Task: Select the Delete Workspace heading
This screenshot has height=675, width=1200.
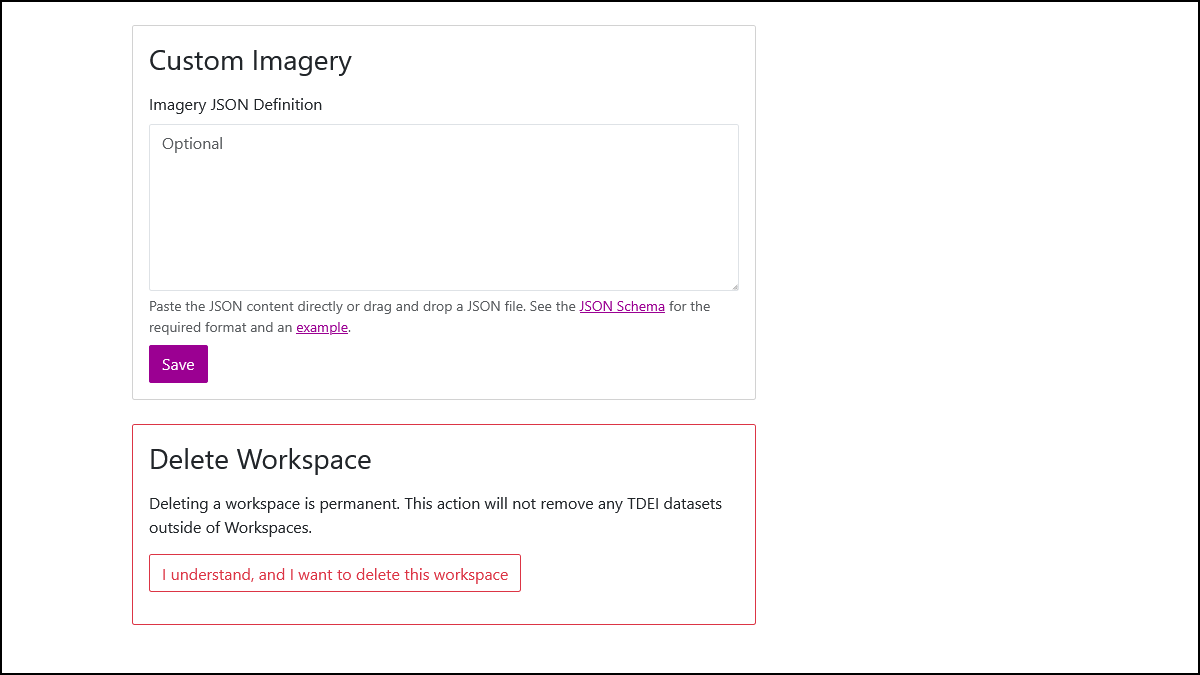Action: (x=259, y=459)
